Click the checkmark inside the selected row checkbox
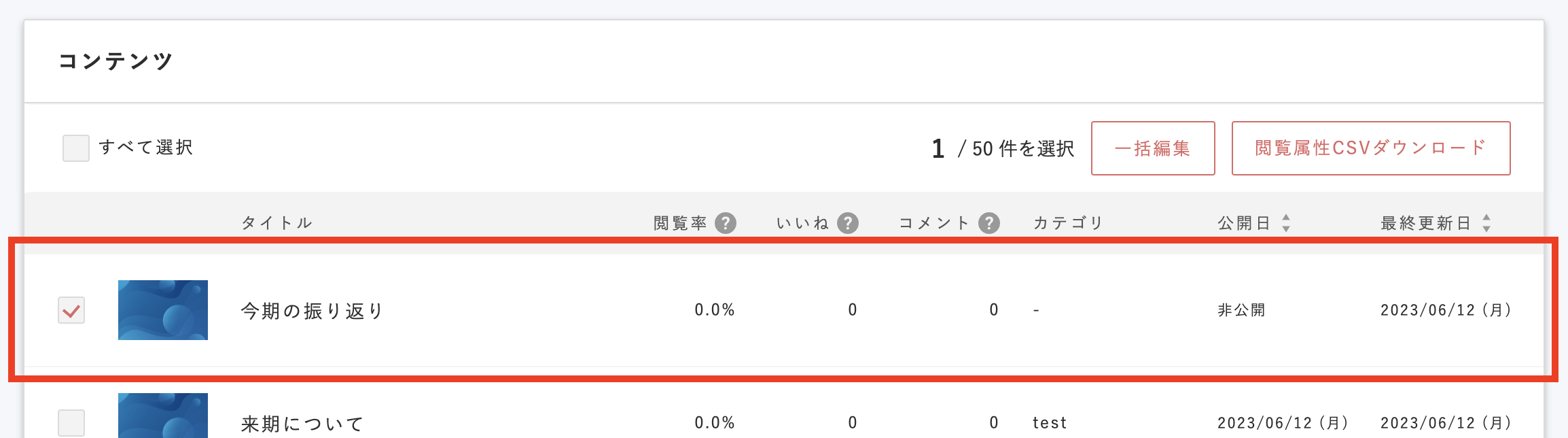 point(71,310)
